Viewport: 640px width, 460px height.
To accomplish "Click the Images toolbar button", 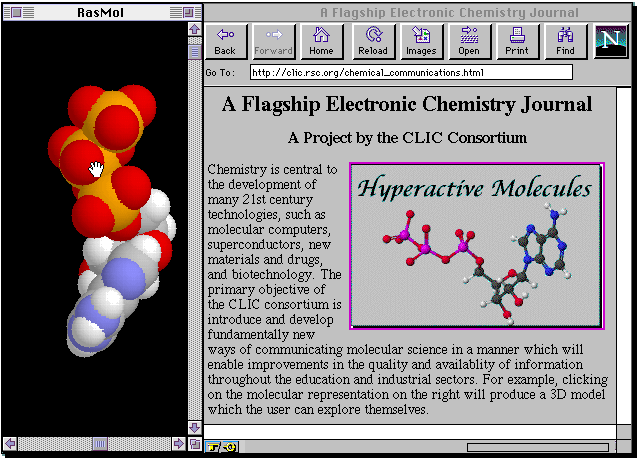I will [x=421, y=41].
